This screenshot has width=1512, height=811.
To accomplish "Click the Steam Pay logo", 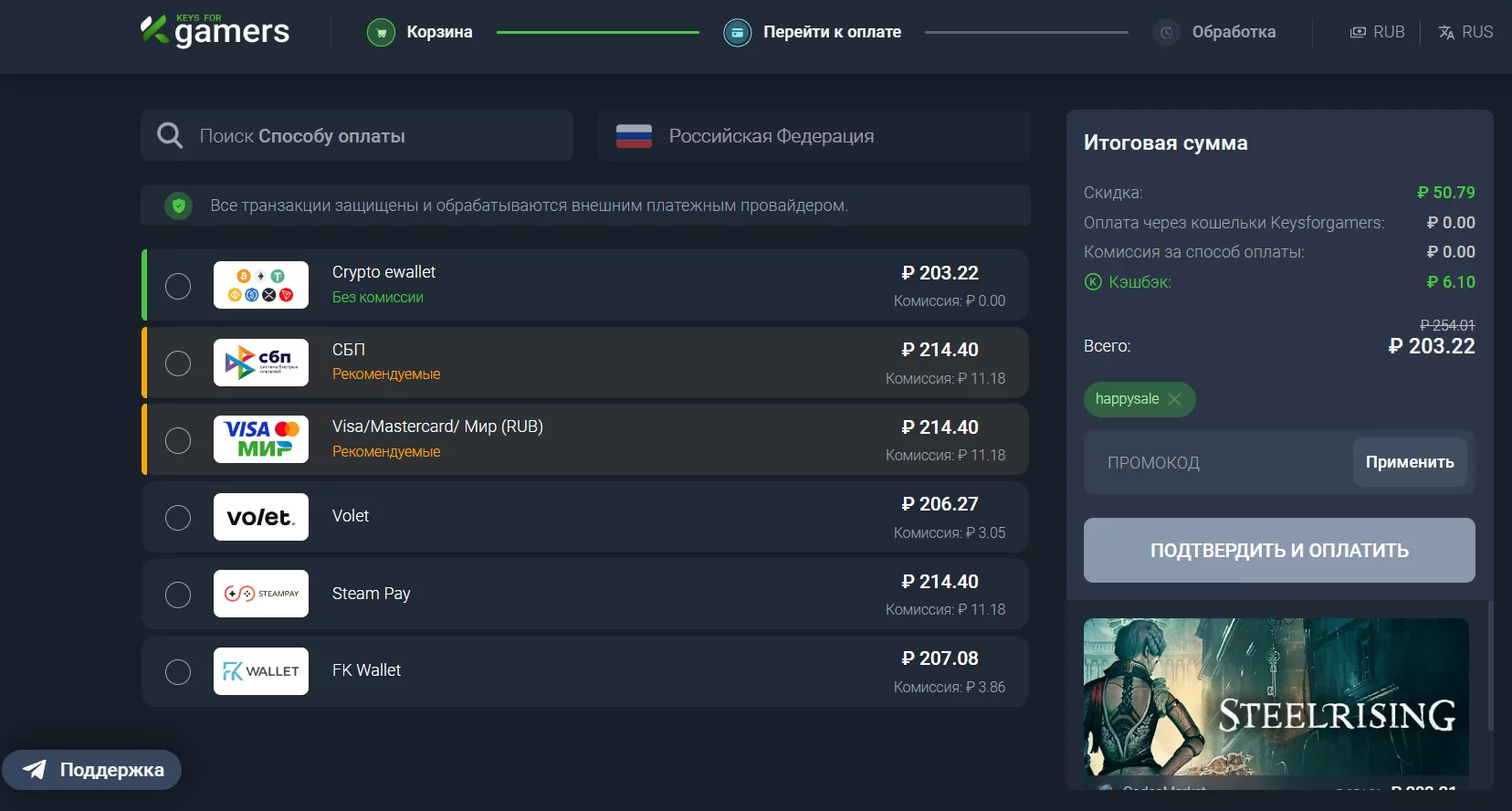I will coord(261,594).
